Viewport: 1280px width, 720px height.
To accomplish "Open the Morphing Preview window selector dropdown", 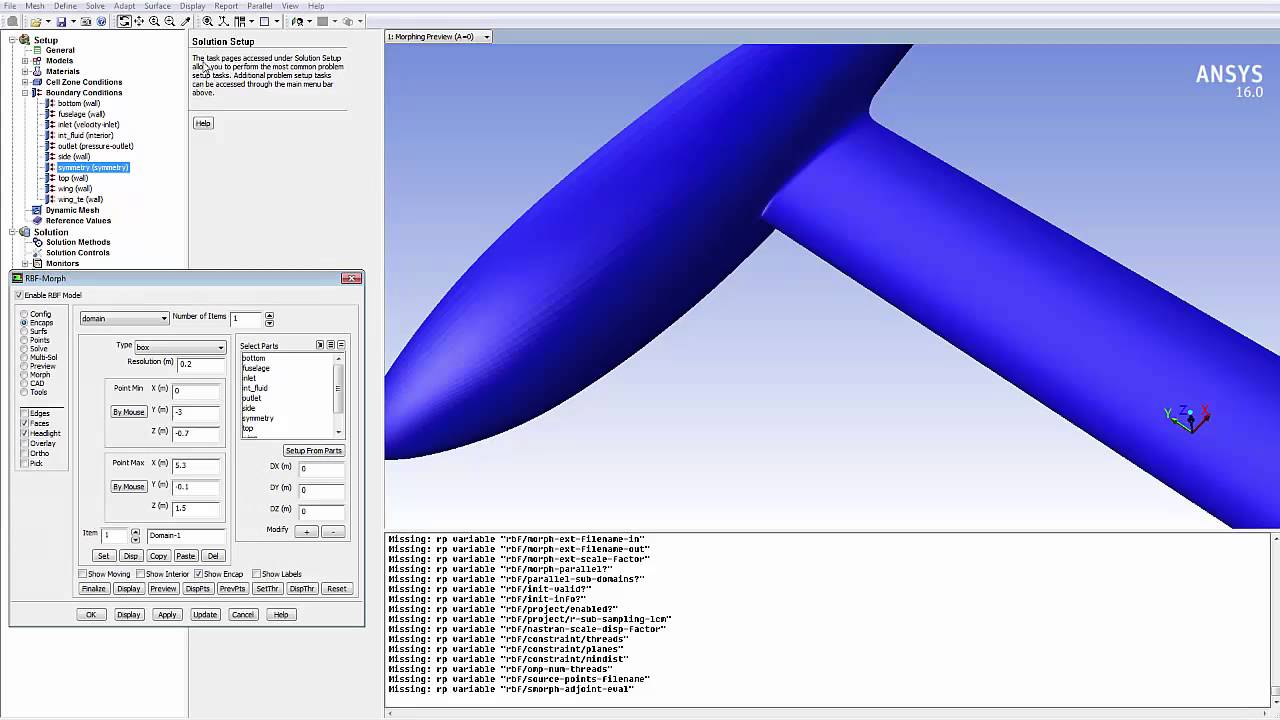I will 487,37.
